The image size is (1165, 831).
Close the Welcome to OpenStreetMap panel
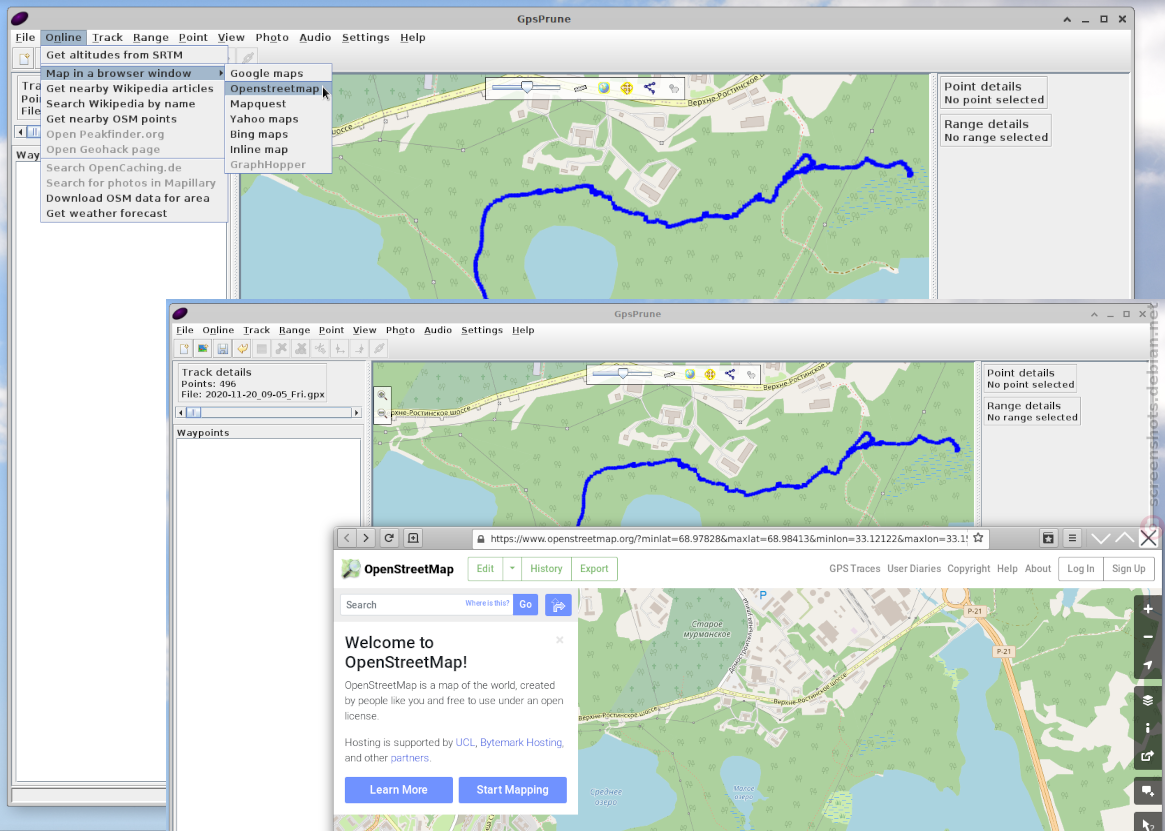coord(559,640)
